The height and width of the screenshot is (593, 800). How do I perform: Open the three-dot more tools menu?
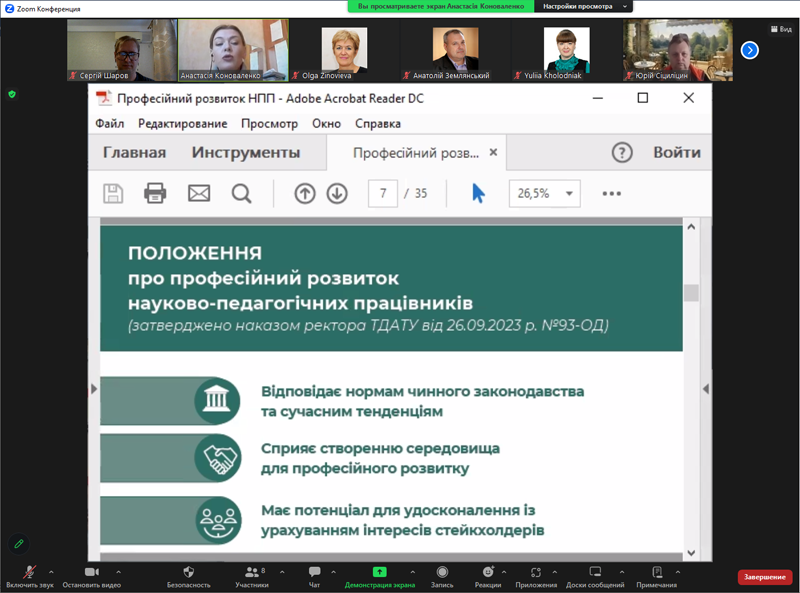click(611, 194)
